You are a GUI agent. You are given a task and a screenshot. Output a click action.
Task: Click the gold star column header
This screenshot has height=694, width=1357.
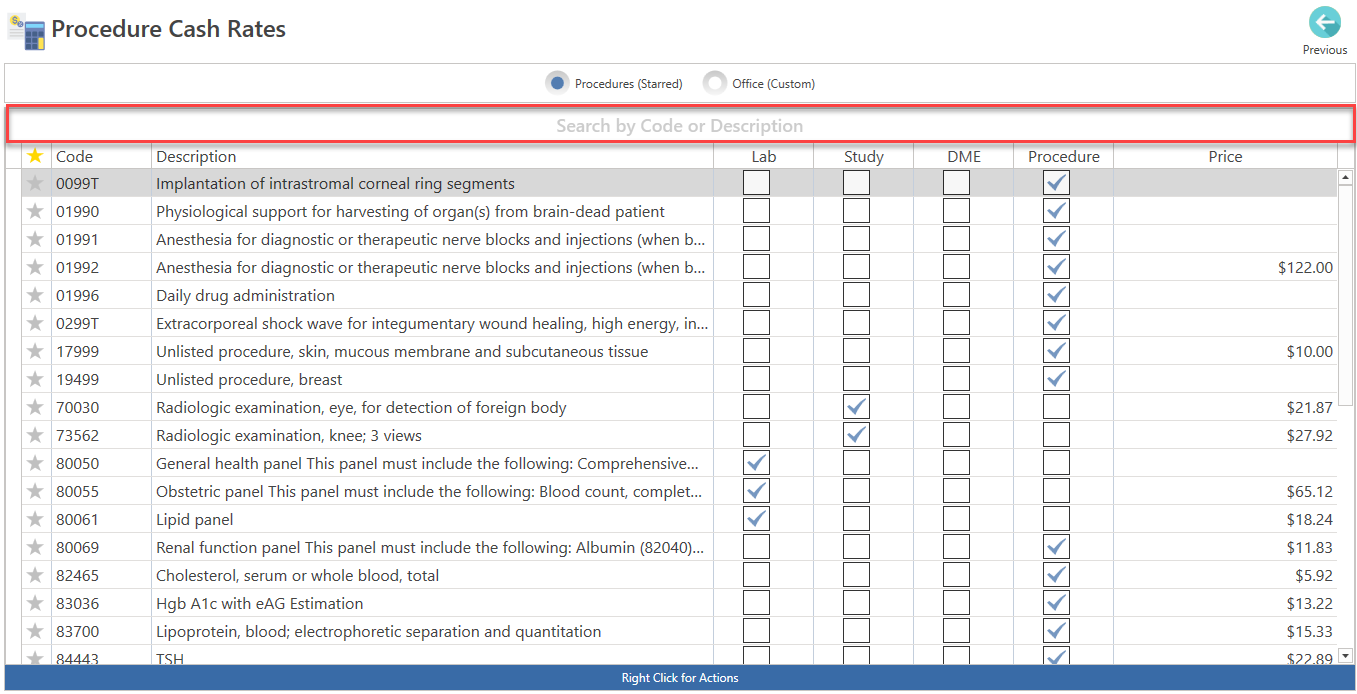coord(36,156)
